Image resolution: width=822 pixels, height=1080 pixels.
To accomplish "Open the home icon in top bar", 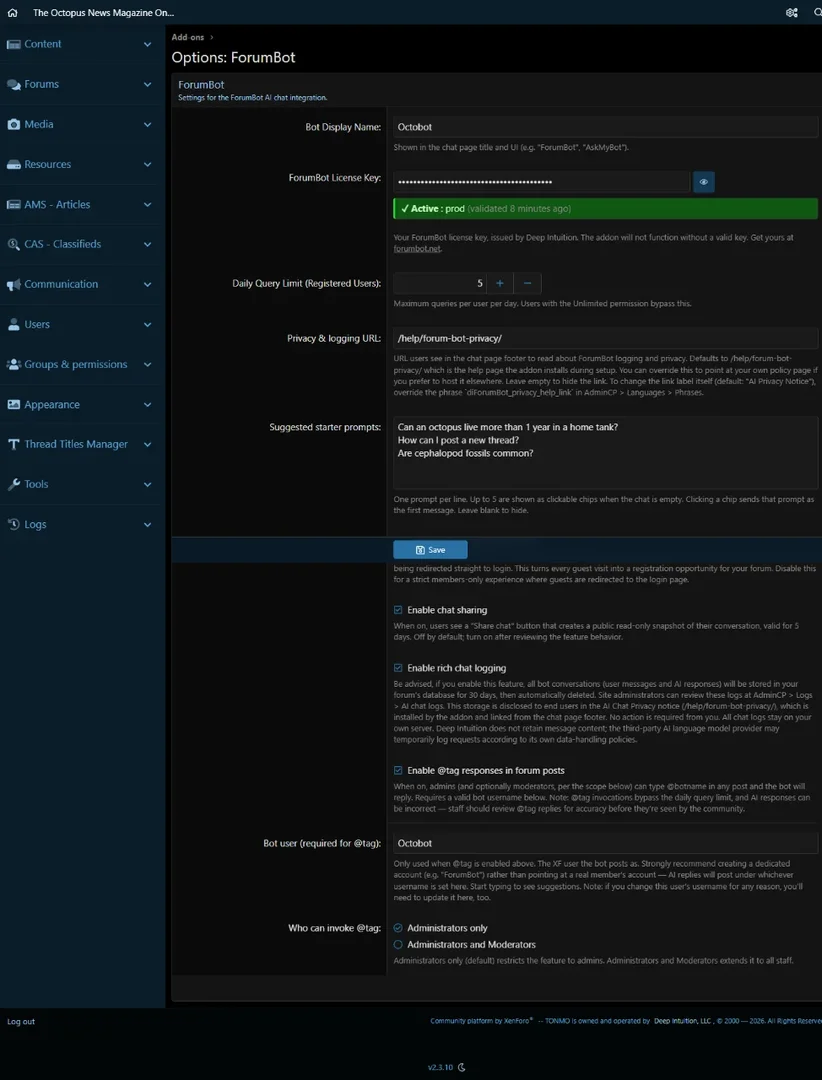I will (x=12, y=12).
